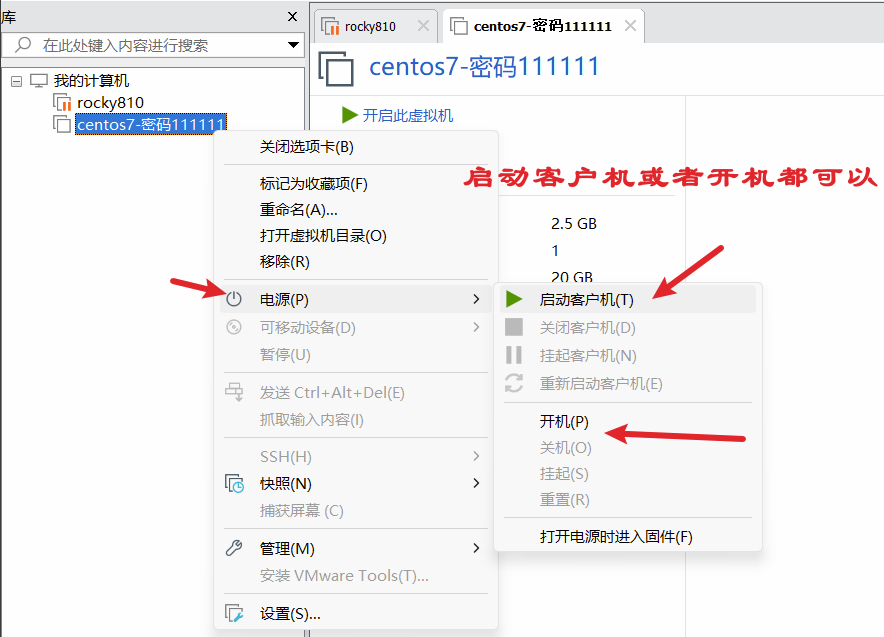Click the wrench icon beside 管理(M)
The height and width of the screenshot is (637, 884).
(x=234, y=548)
